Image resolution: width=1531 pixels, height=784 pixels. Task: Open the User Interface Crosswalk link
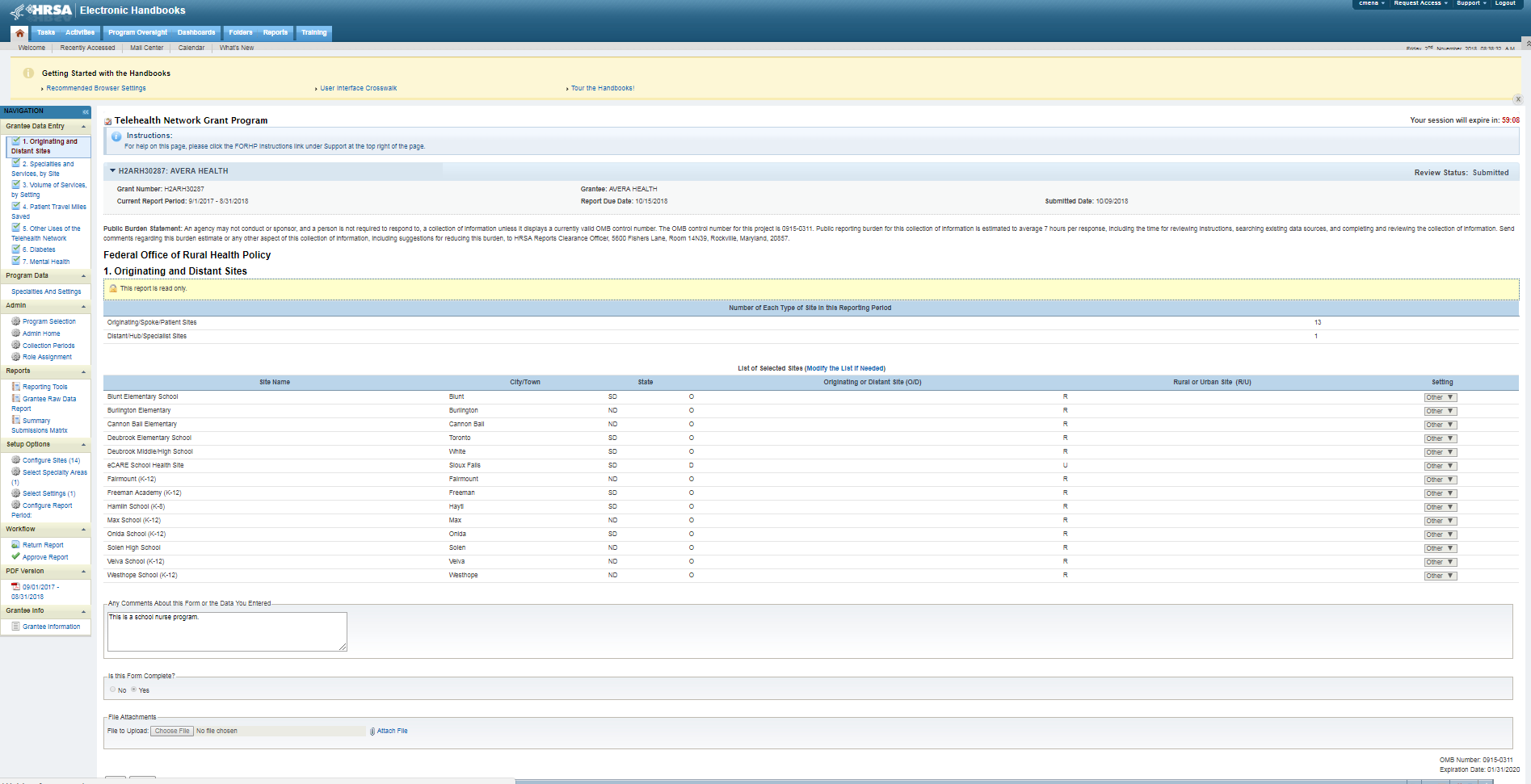[358, 88]
